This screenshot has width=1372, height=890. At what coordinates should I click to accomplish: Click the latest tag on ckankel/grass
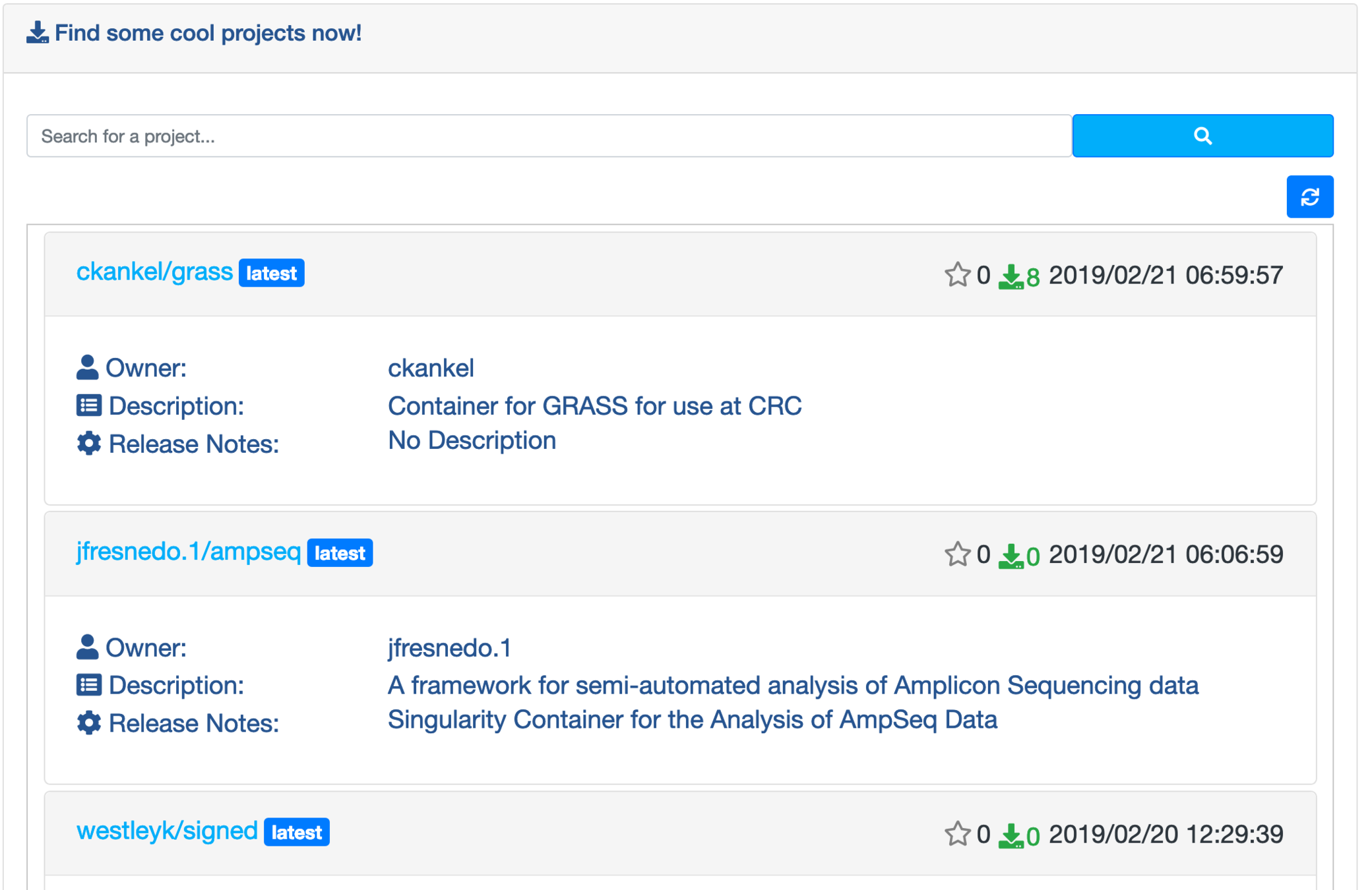271,274
